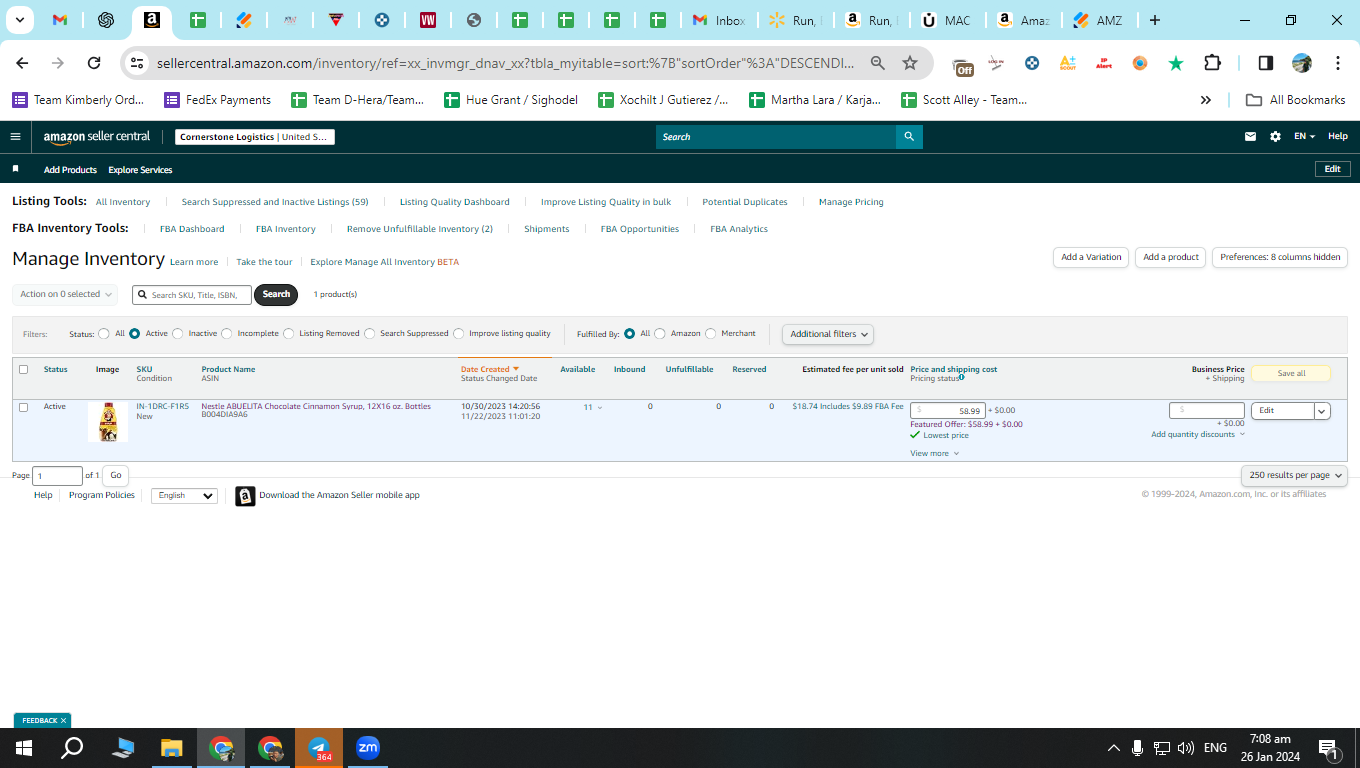Open the Amazon mobile app icon in footer

pos(245,496)
